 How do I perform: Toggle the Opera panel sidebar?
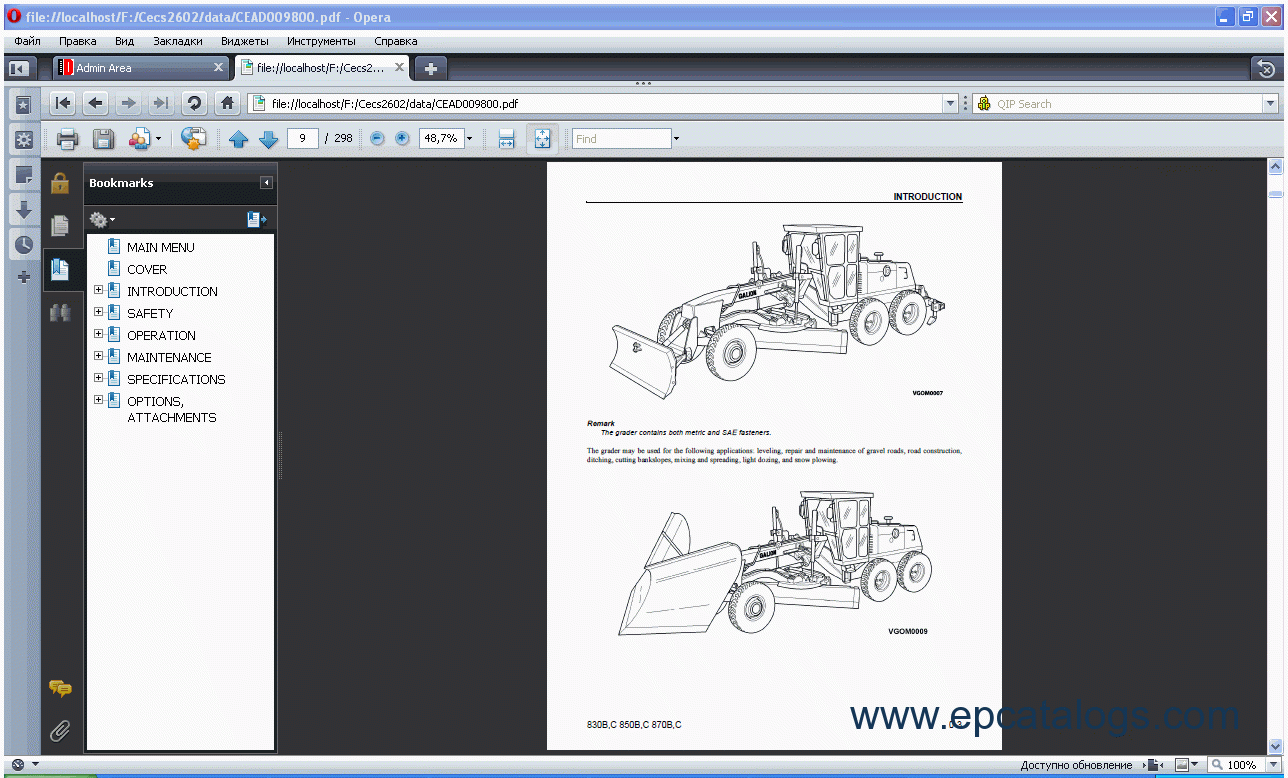pyautogui.click(x=18, y=68)
